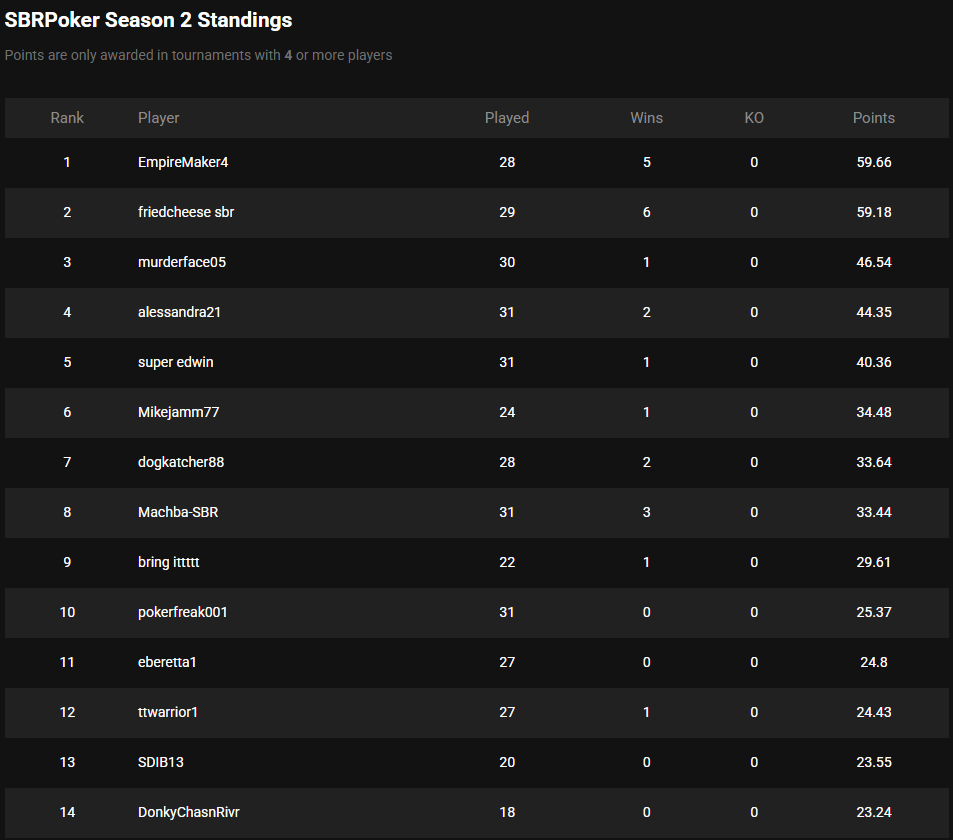Select the friedcheese sbr player
The height and width of the screenshot is (840, 953).
pyautogui.click(x=186, y=212)
